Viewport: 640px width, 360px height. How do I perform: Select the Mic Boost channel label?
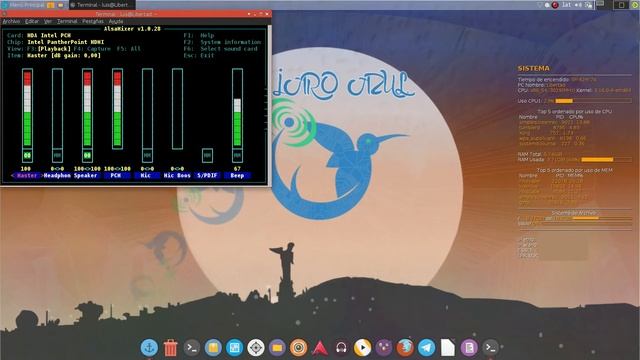(x=177, y=176)
